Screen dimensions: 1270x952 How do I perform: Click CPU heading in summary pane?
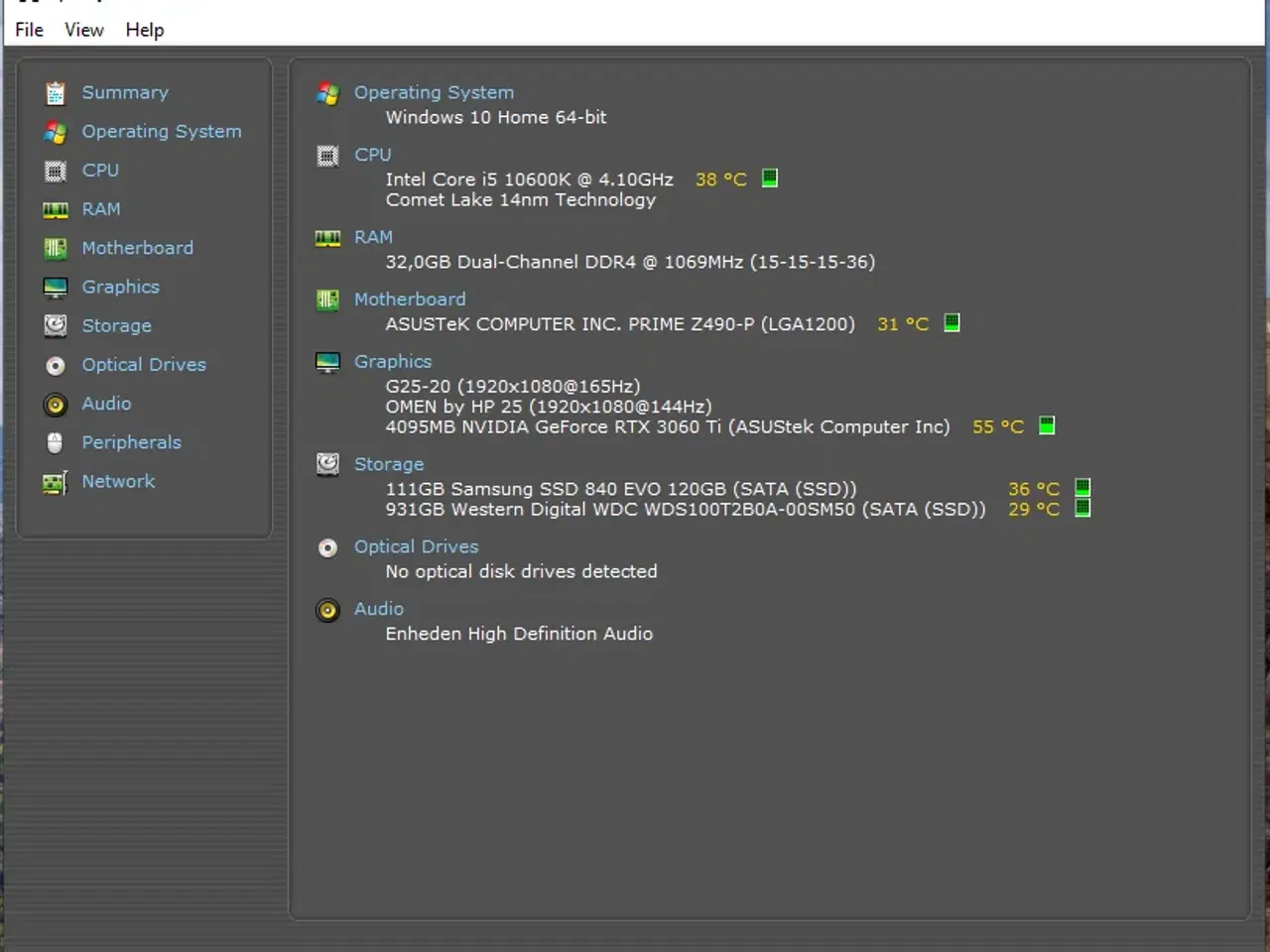coord(373,155)
